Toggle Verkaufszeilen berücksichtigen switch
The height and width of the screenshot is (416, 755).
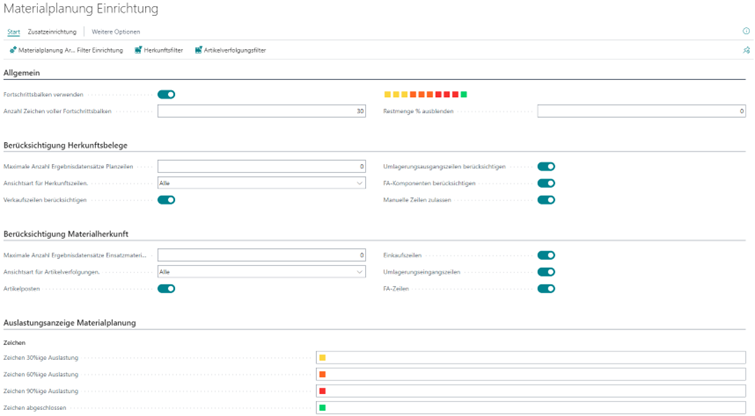pos(166,200)
